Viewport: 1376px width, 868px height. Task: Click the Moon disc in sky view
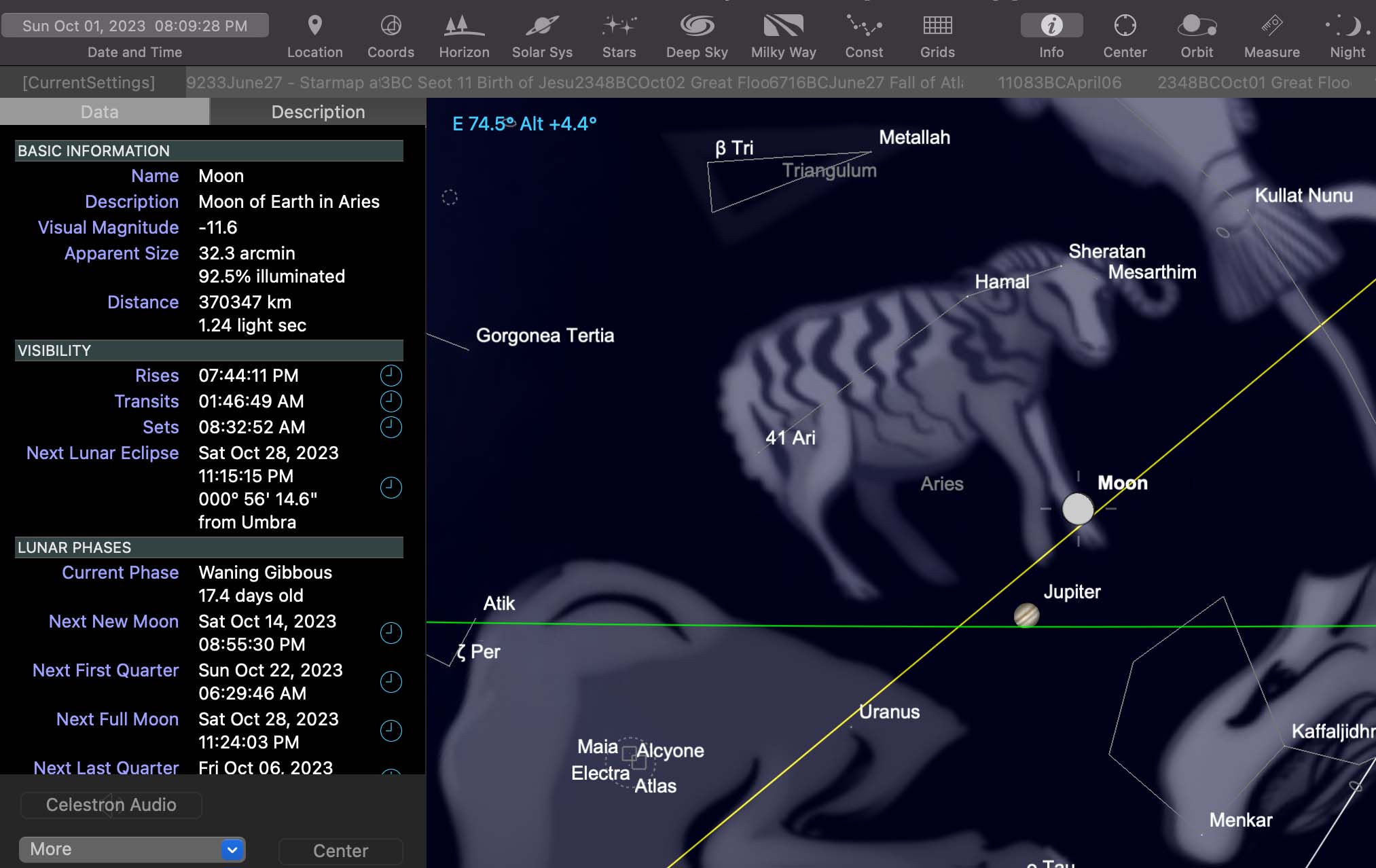(x=1078, y=509)
